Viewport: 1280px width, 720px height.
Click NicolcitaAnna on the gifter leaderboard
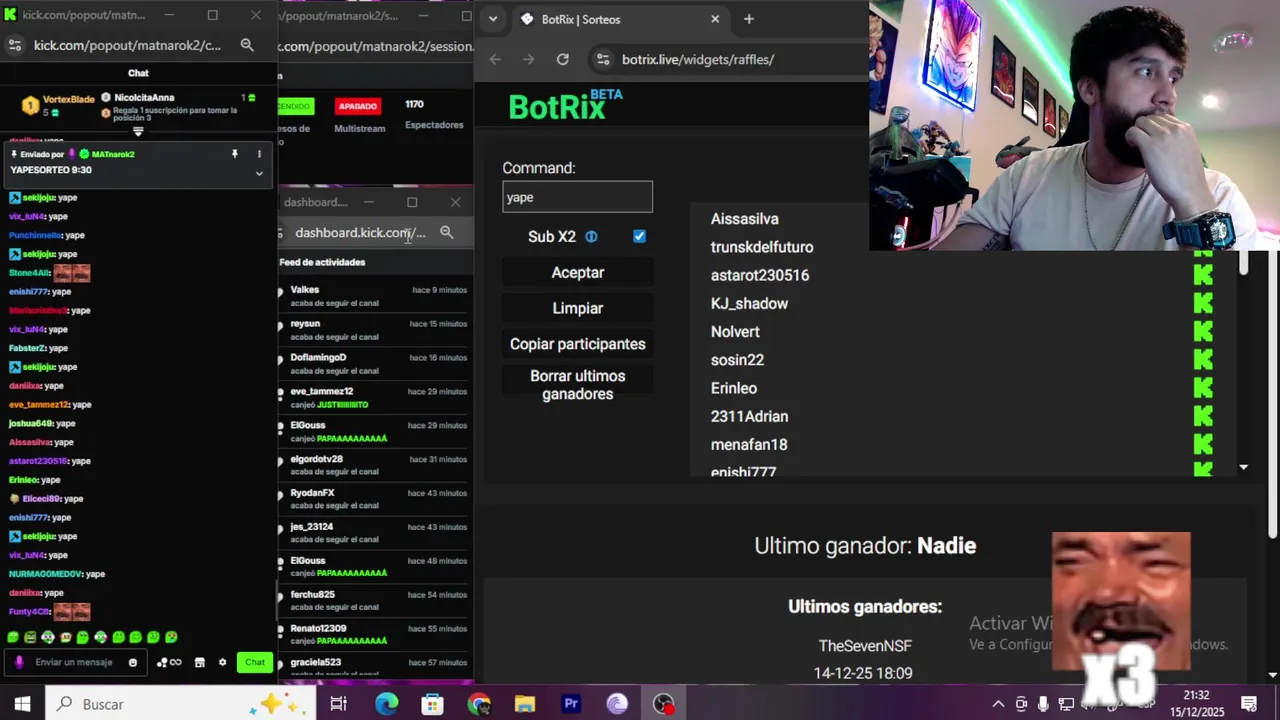pyautogui.click(x=144, y=97)
